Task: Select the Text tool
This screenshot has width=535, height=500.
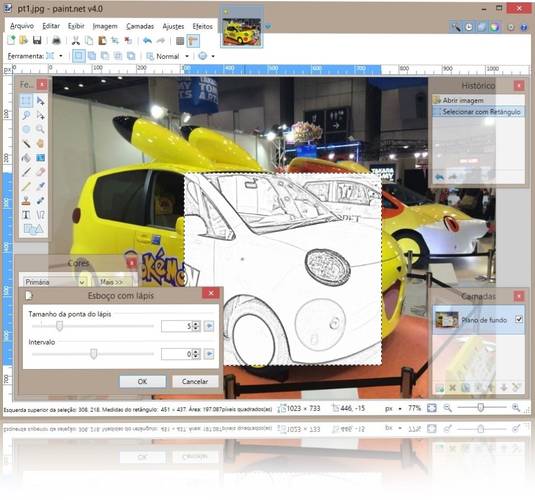Action: [x=26, y=215]
